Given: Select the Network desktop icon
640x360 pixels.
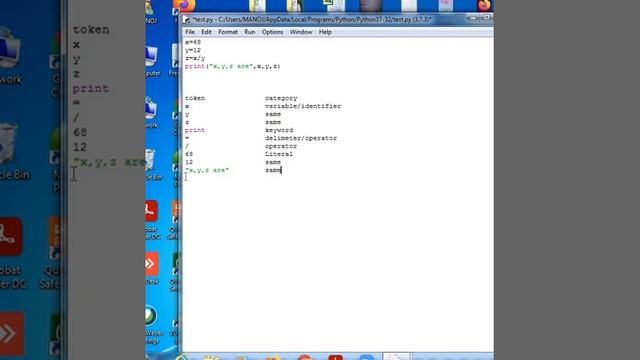Looking at the screenshot, I should pyautogui.click(x=151, y=113).
